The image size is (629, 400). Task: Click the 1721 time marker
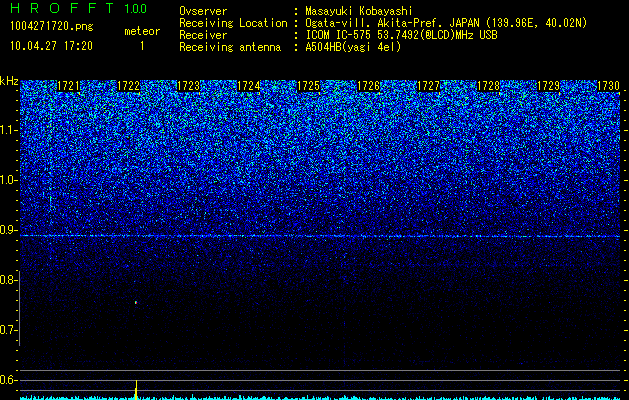[x=69, y=86]
